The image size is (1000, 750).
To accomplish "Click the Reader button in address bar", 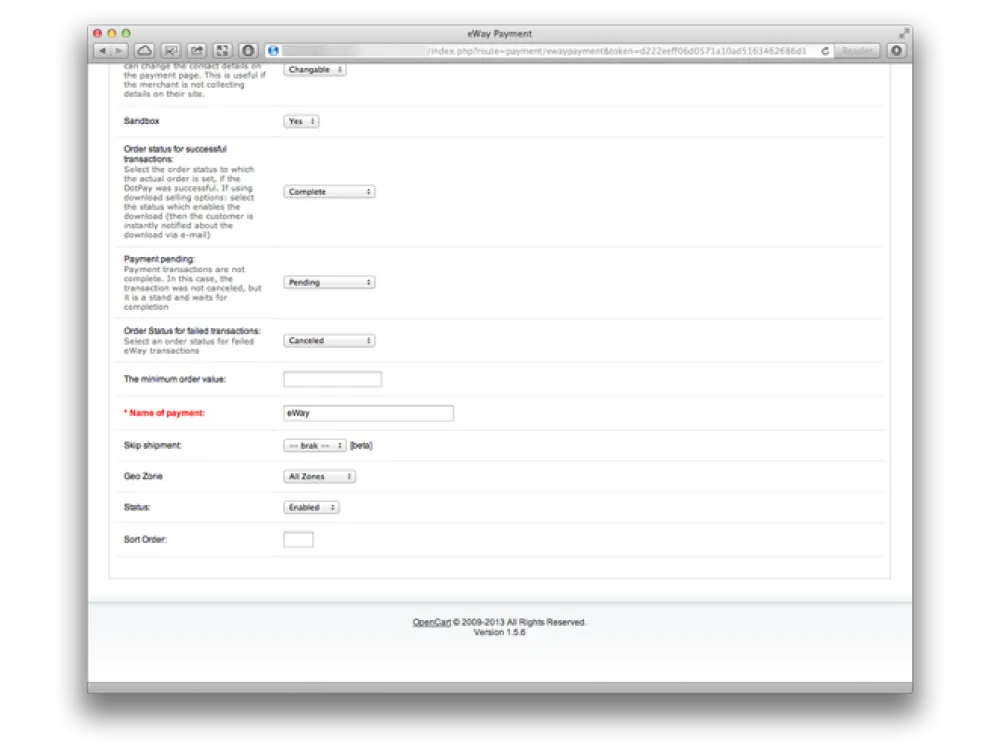I will (857, 50).
